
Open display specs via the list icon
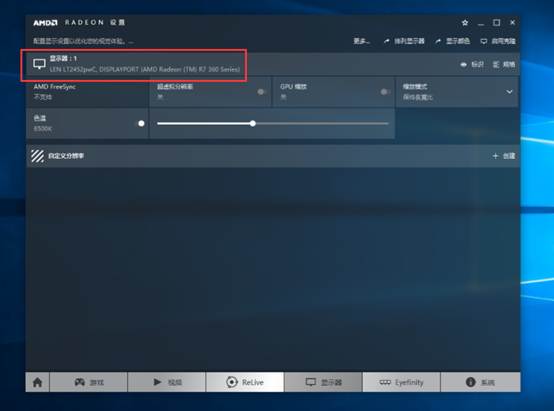point(496,64)
